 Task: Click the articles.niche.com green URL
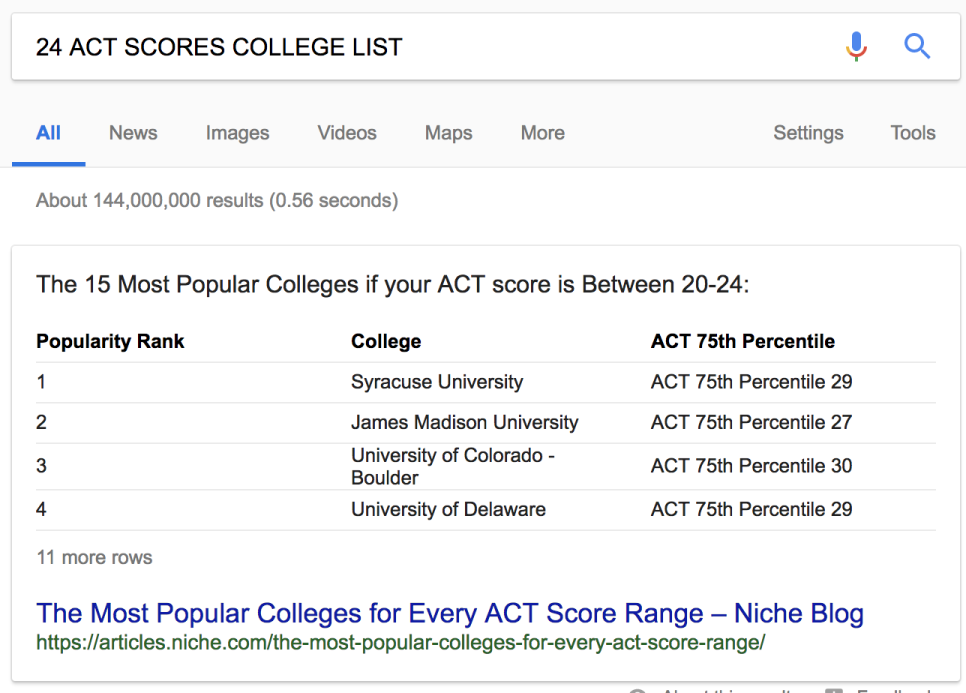coord(400,642)
